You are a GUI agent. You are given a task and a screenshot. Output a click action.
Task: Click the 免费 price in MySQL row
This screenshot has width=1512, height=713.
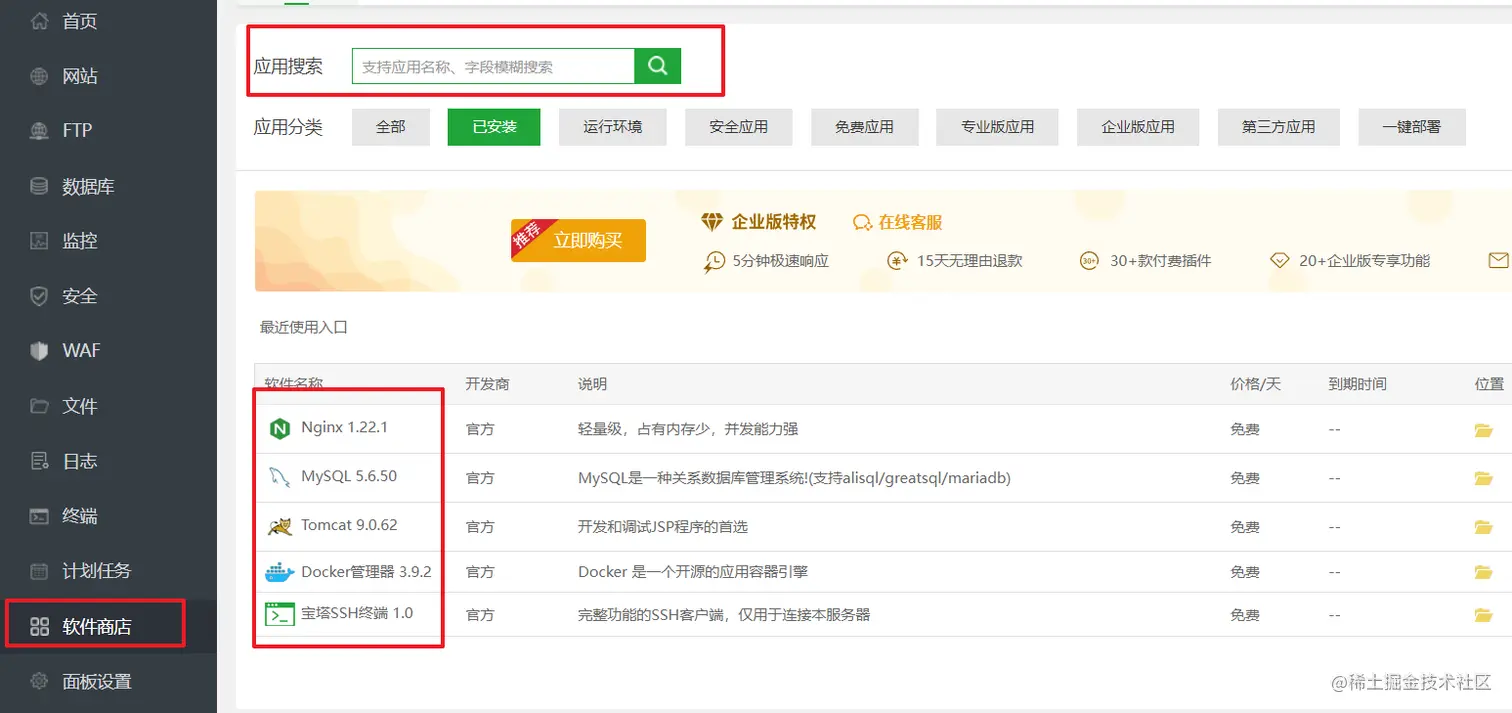pos(1245,479)
